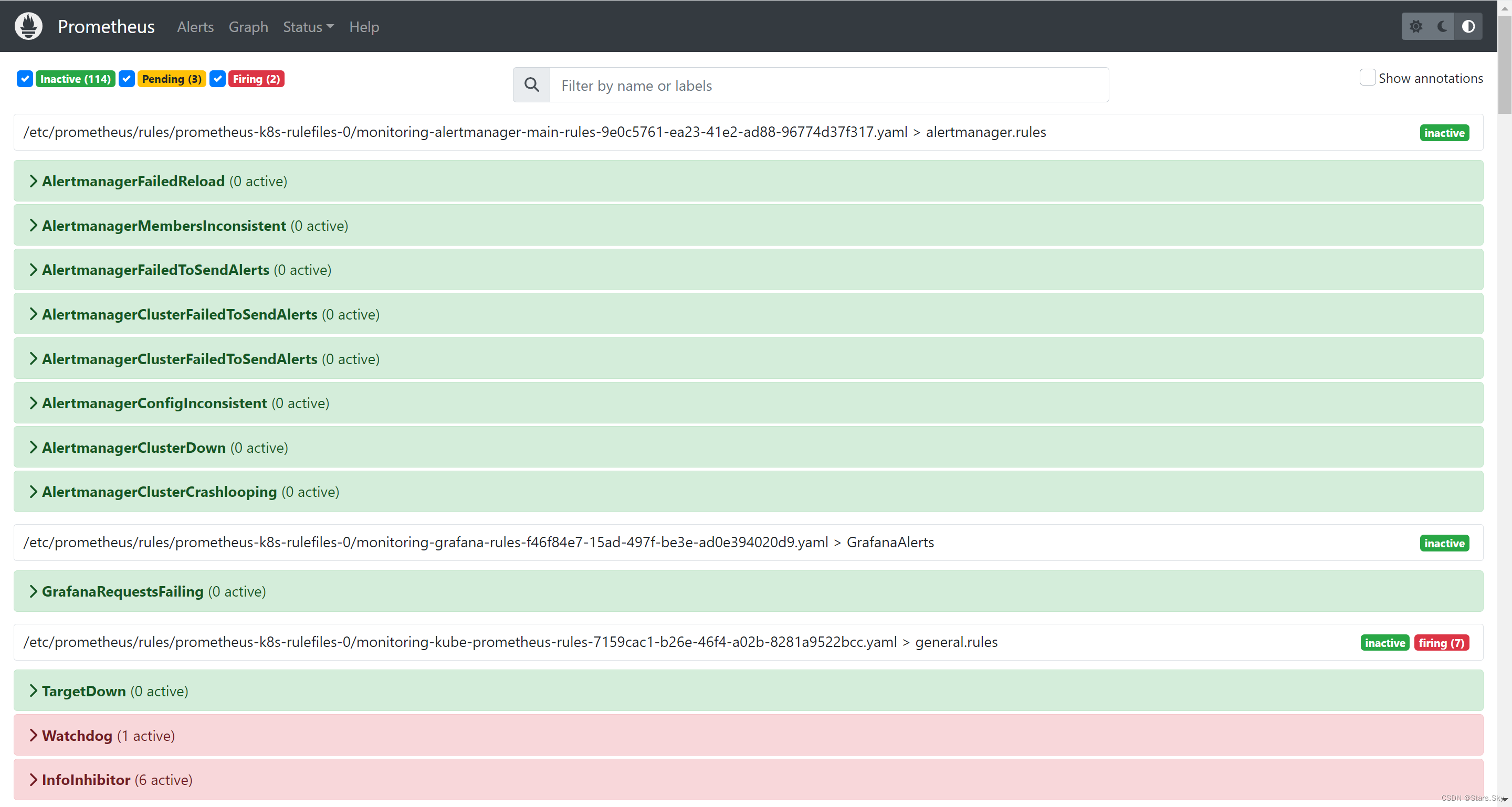Open the Status dropdown menu
The image size is (1512, 807).
[308, 27]
